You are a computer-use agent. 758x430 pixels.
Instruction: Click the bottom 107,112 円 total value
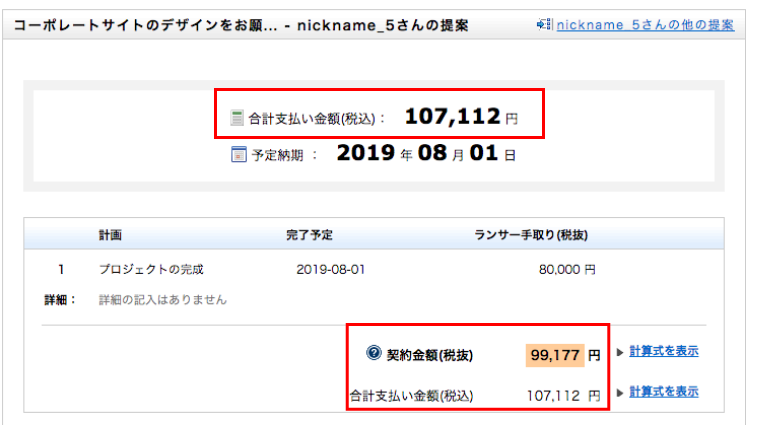(564, 396)
